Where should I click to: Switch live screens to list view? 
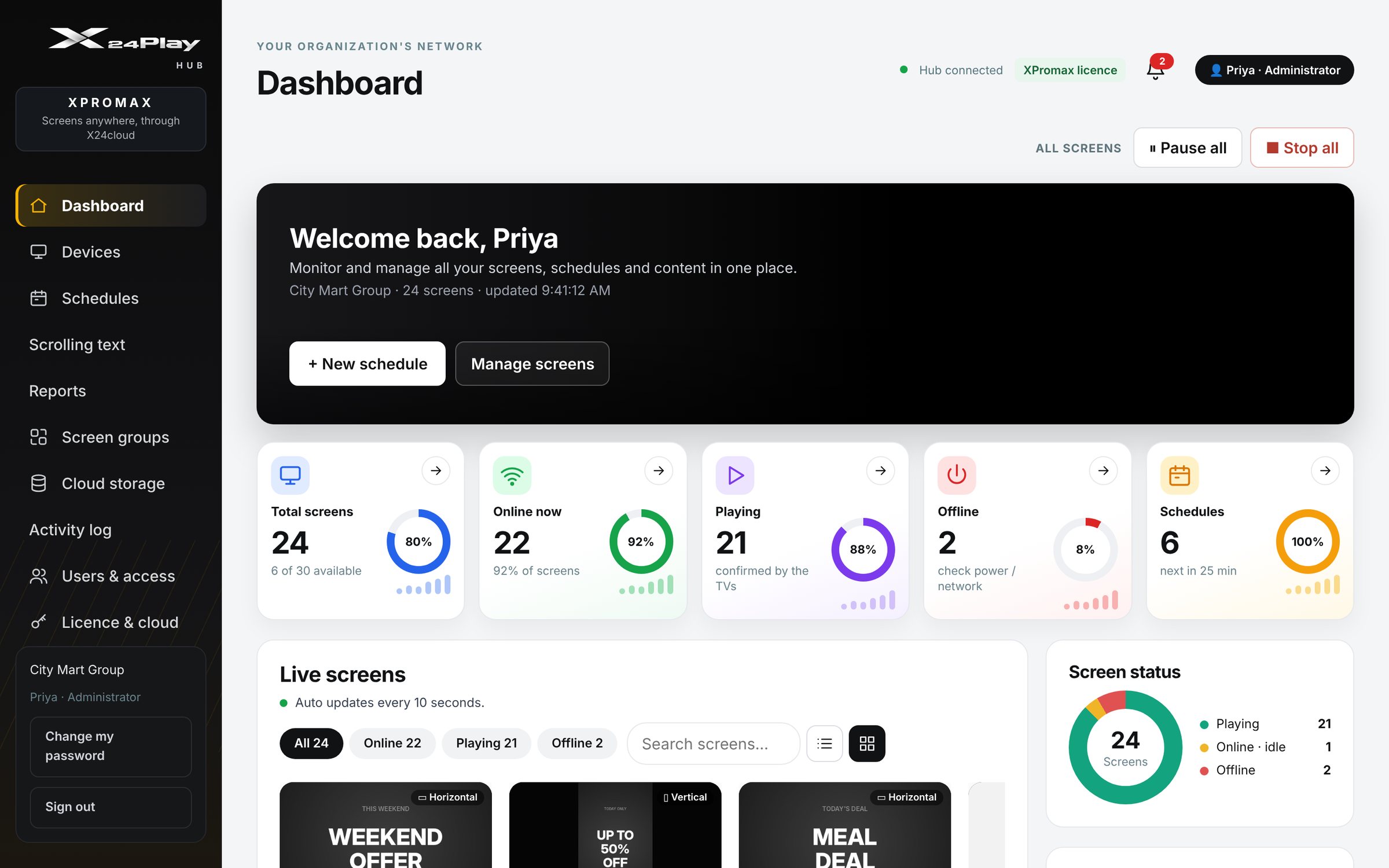point(824,744)
